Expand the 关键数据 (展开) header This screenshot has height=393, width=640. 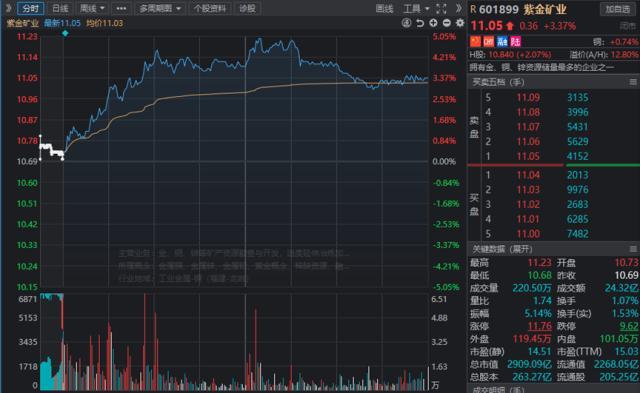coord(502,249)
